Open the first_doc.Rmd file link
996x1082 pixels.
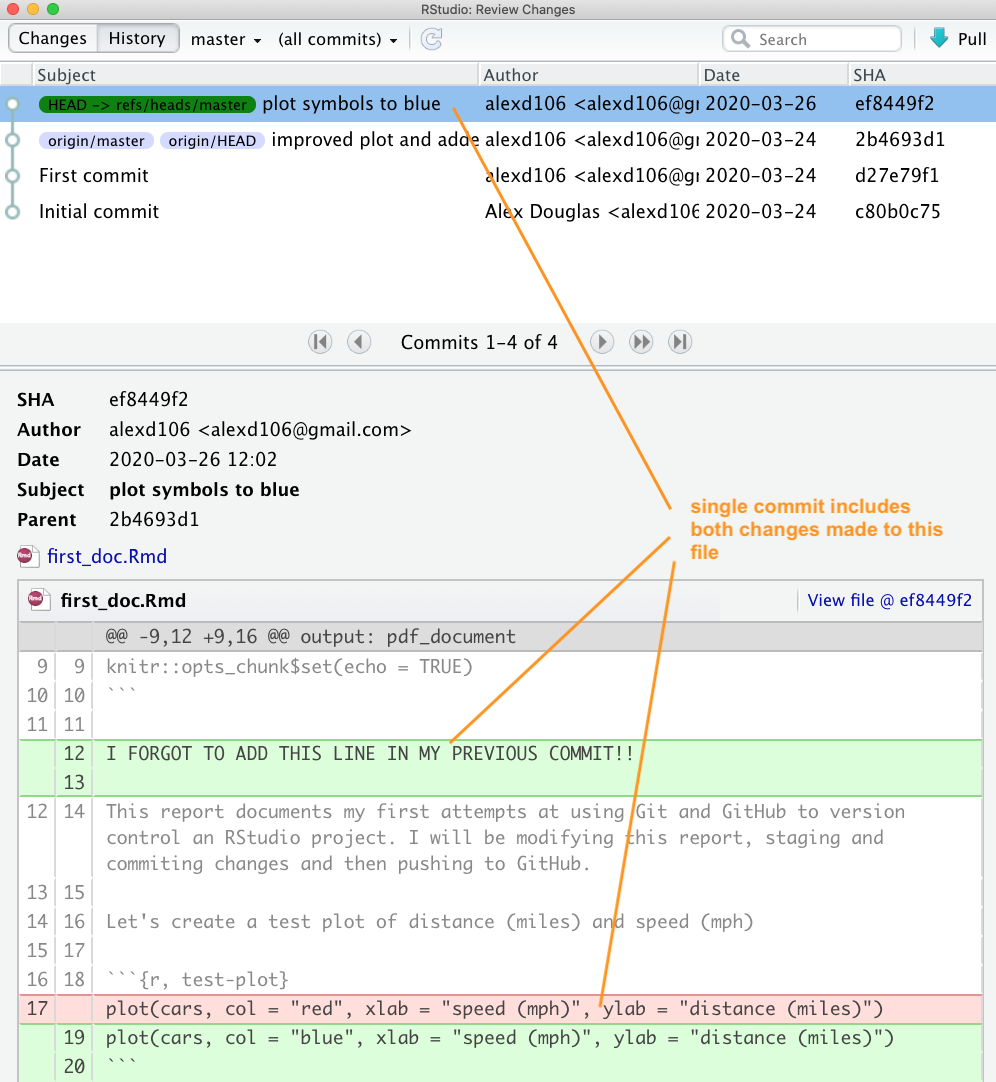pyautogui.click(x=107, y=557)
